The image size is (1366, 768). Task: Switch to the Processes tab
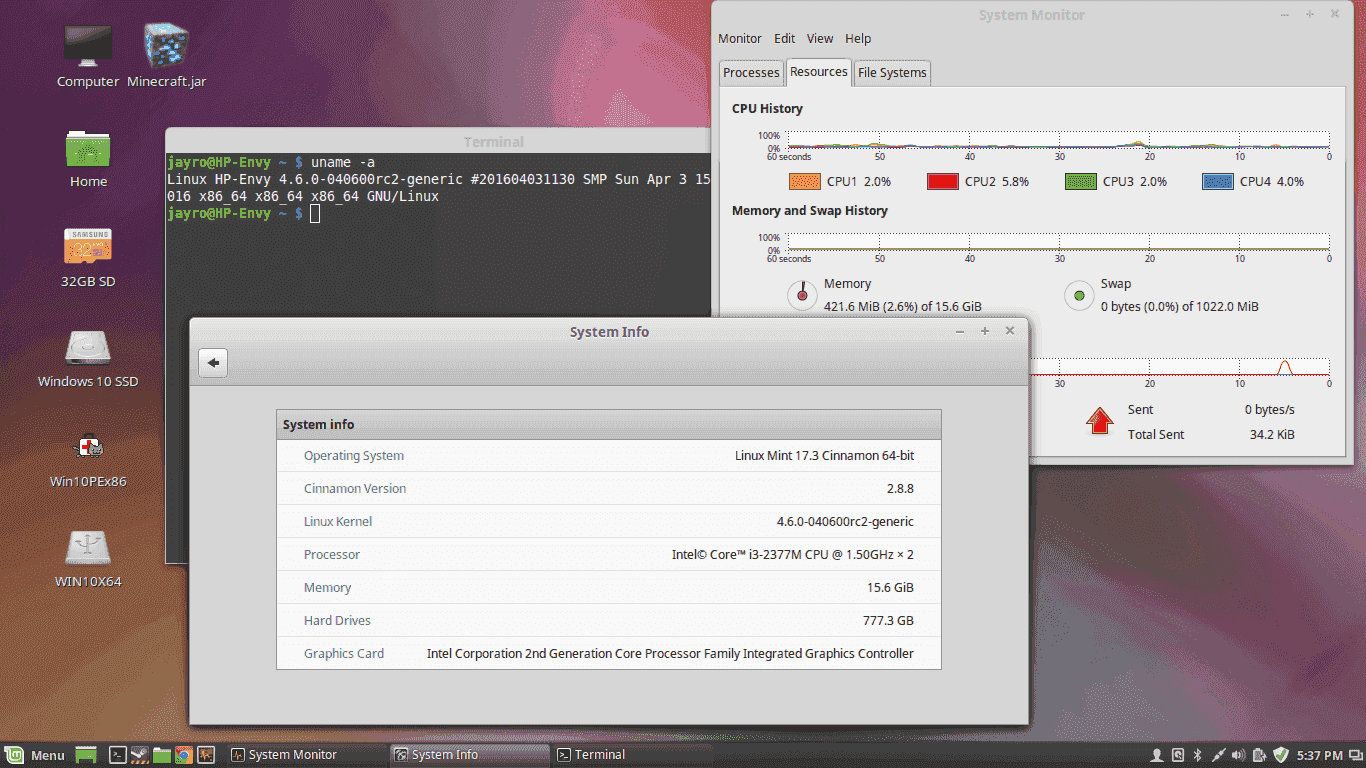tap(751, 72)
